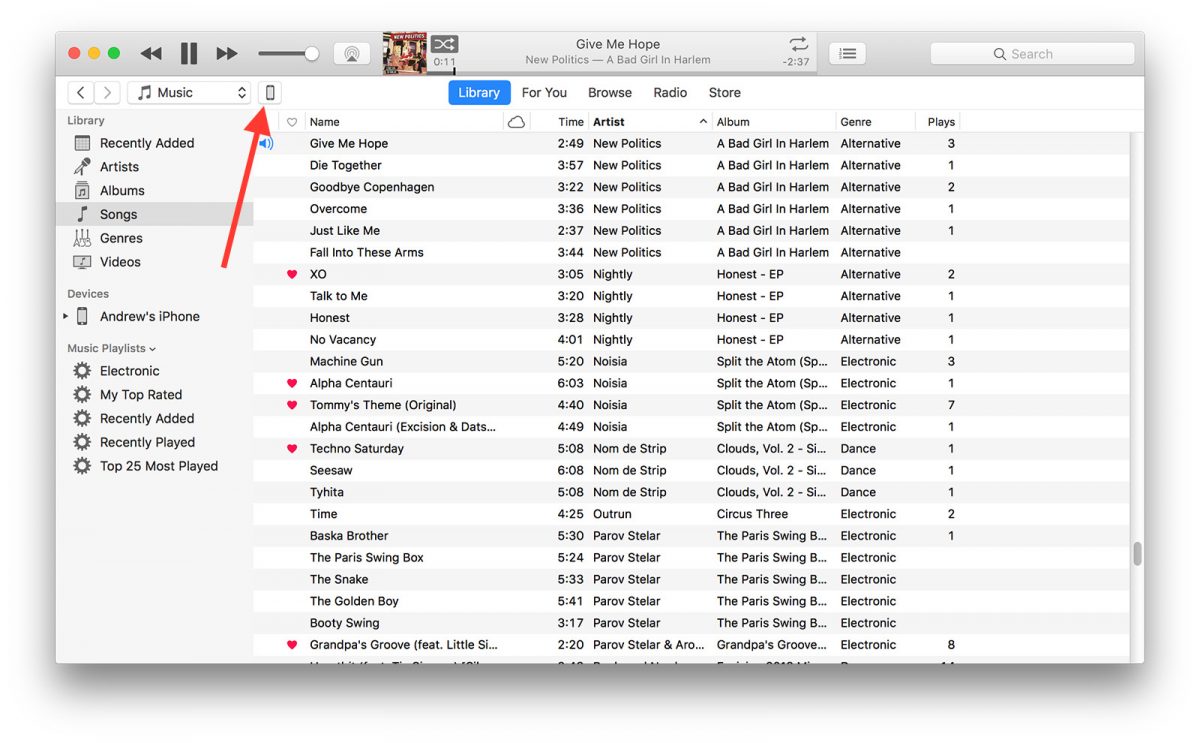The width and height of the screenshot is (1200, 743).
Task: Click inside the Search field
Action: tap(1032, 53)
